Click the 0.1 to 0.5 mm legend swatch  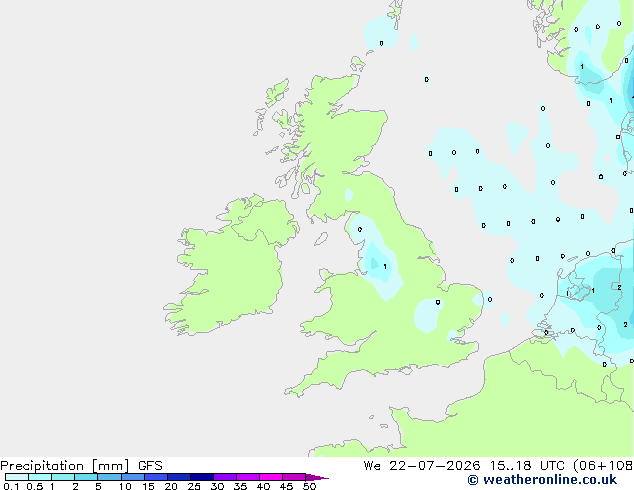pos(17,477)
